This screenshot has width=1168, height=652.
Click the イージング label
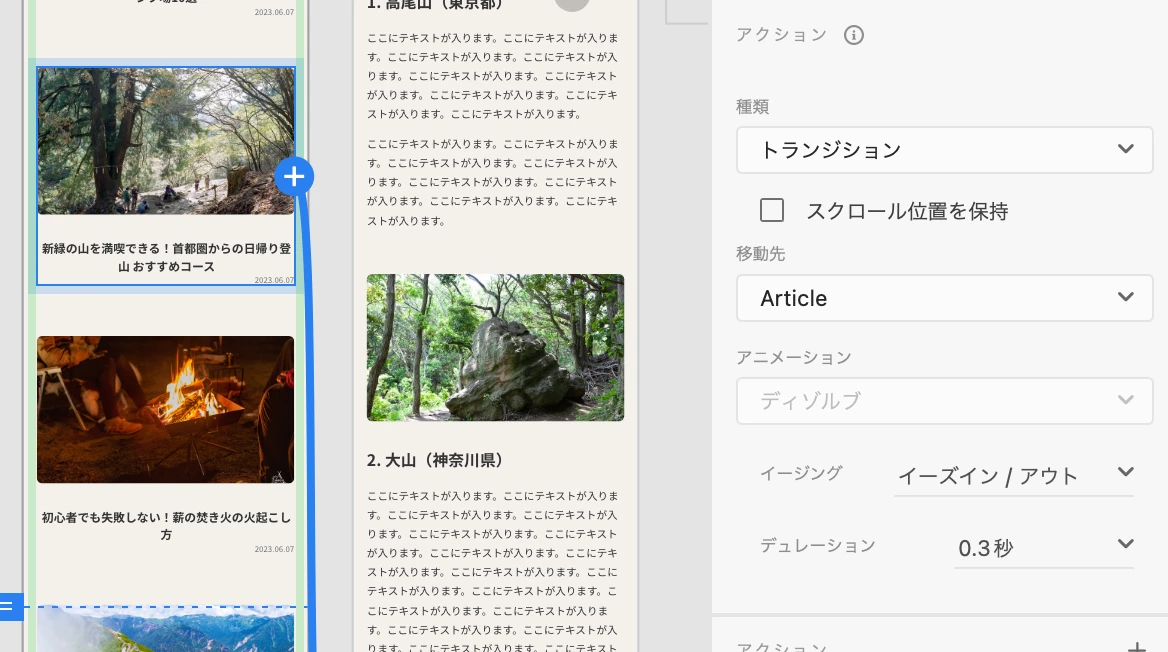(802, 472)
